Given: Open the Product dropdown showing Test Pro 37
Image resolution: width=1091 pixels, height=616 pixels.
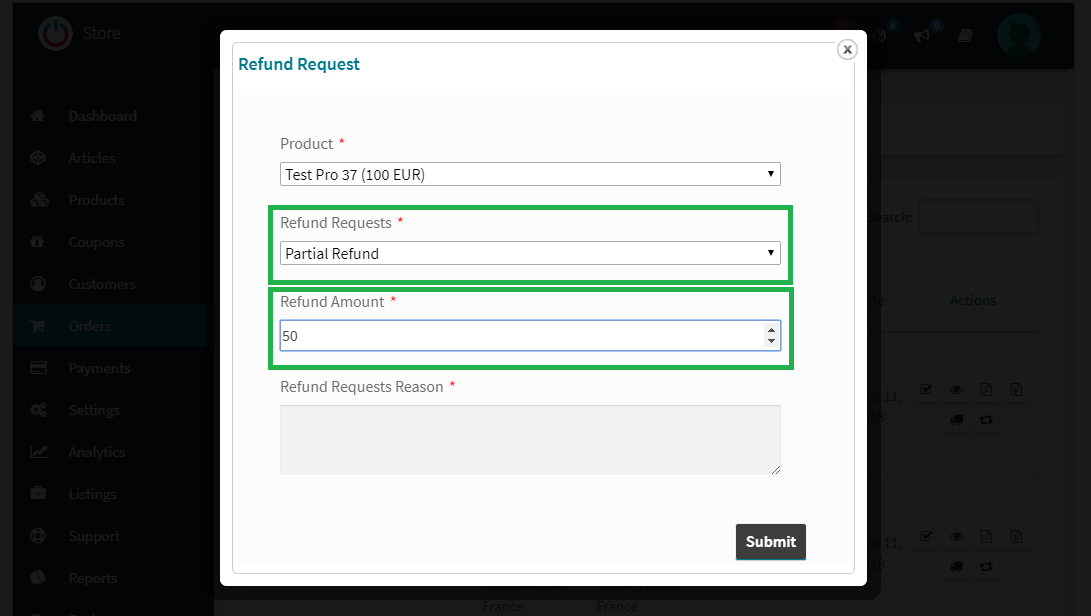Looking at the screenshot, I should pos(530,174).
